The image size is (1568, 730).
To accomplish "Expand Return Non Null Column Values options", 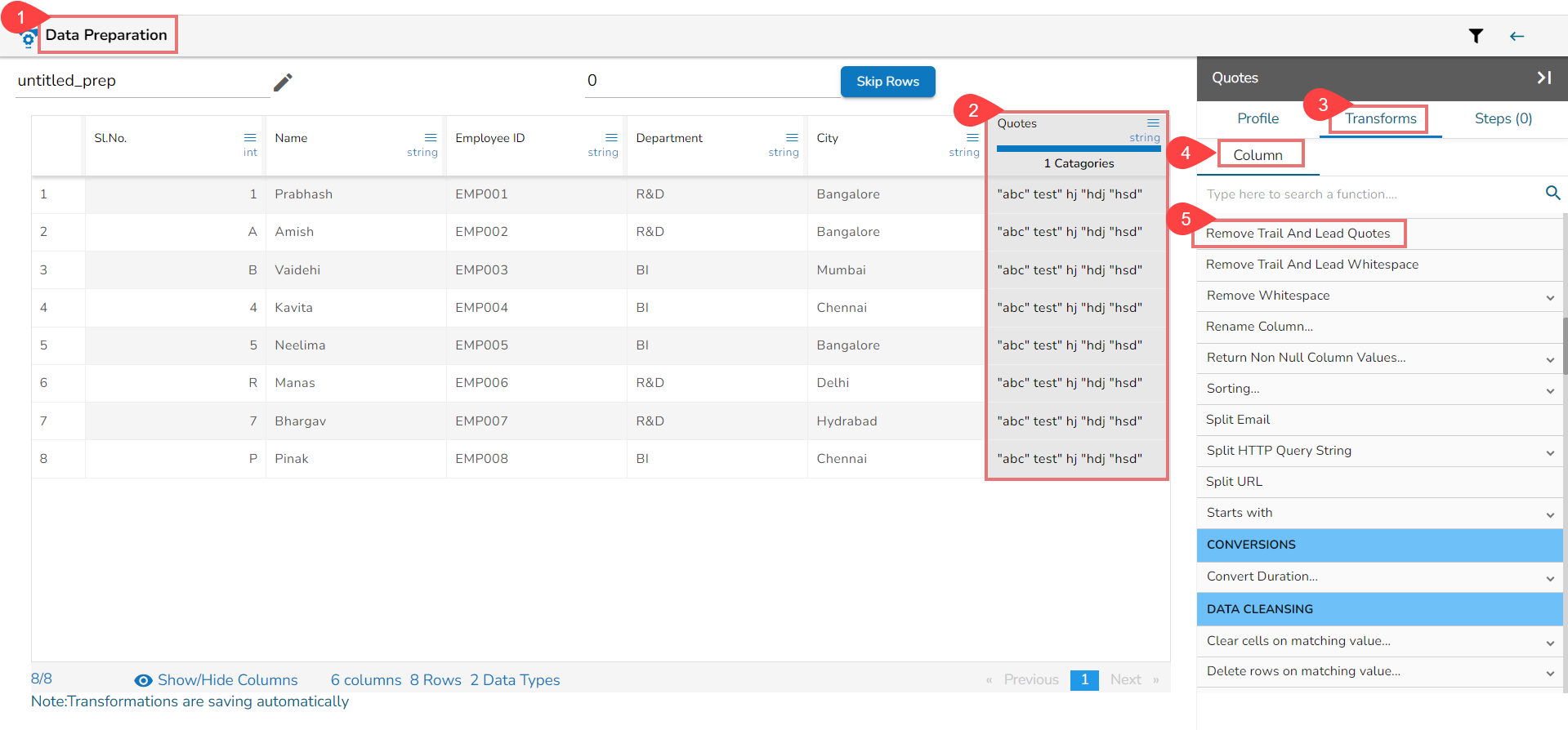I will (1550, 359).
